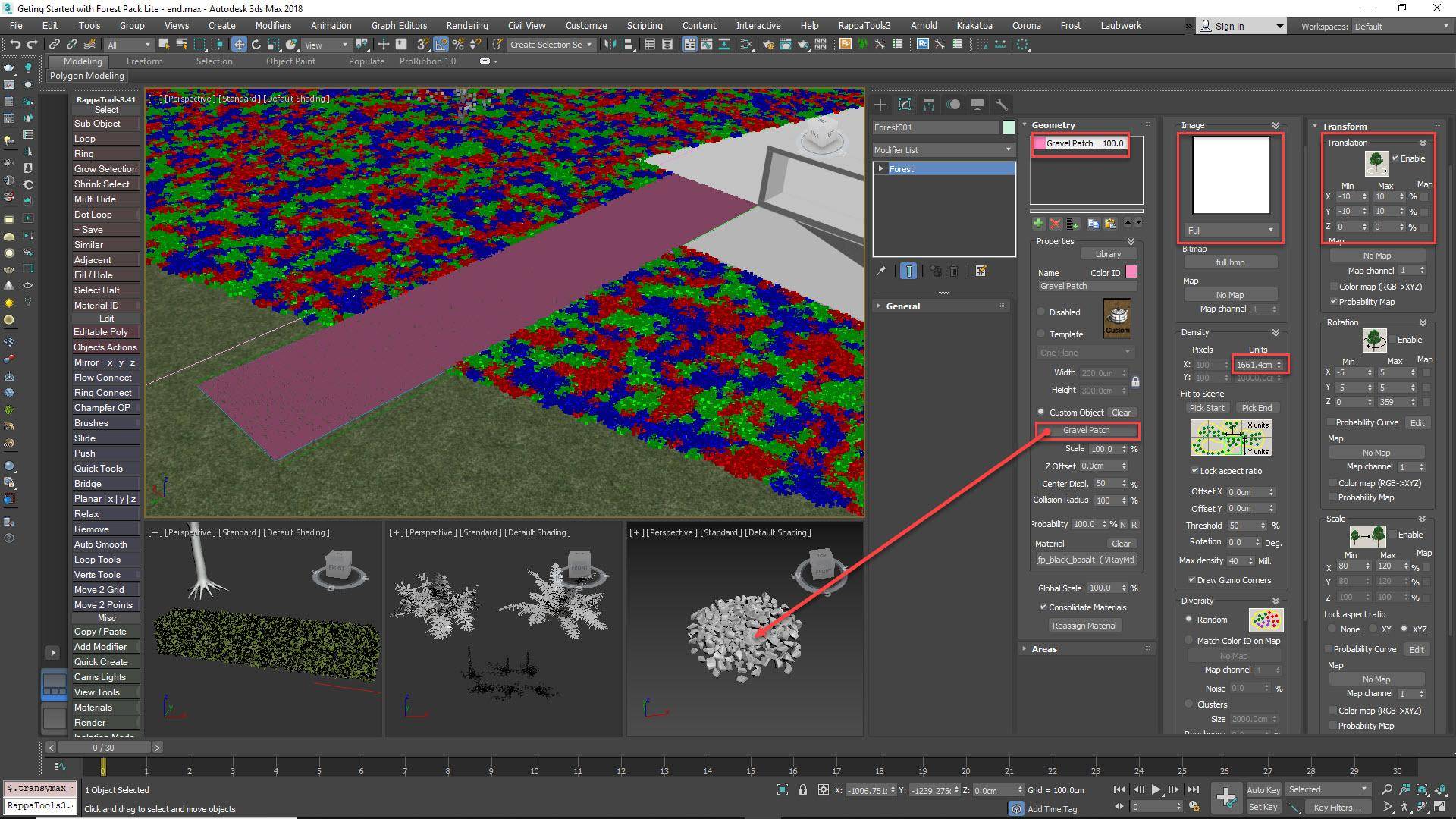Add a new item to the Geometry list
Viewport: 1456px width, 819px height.
[x=1037, y=224]
